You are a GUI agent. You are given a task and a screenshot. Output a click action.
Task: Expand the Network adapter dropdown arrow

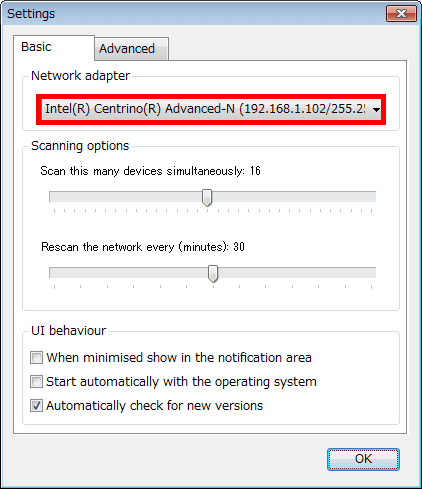pos(376,109)
